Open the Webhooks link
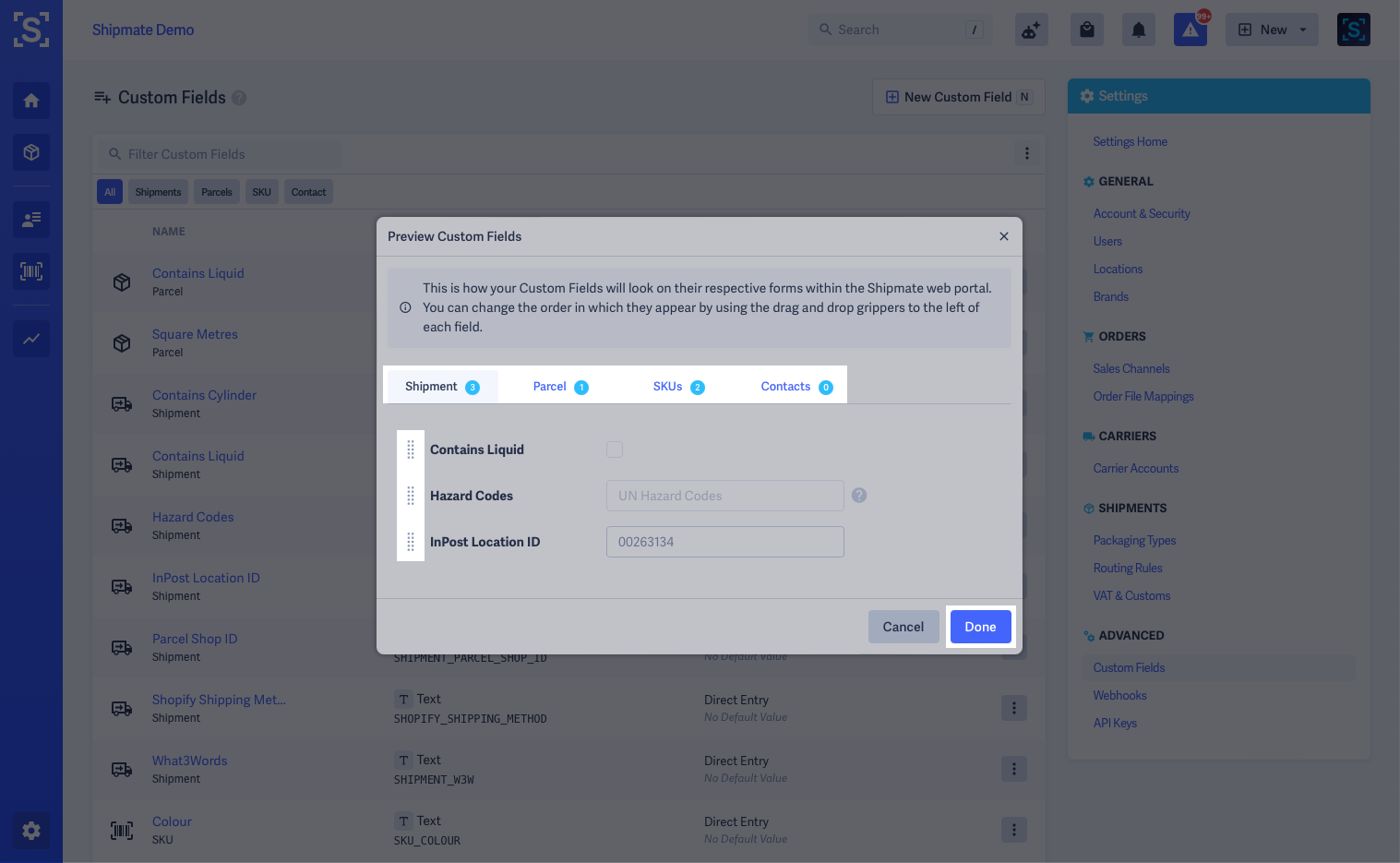The height and width of the screenshot is (863, 1400). click(x=1119, y=696)
